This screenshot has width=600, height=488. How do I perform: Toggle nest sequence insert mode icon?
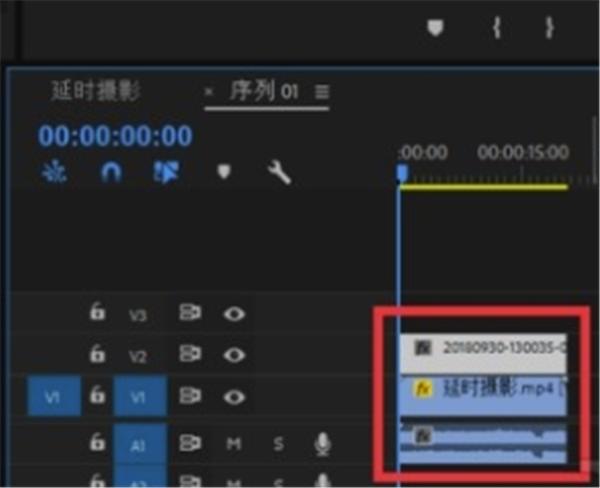point(54,171)
